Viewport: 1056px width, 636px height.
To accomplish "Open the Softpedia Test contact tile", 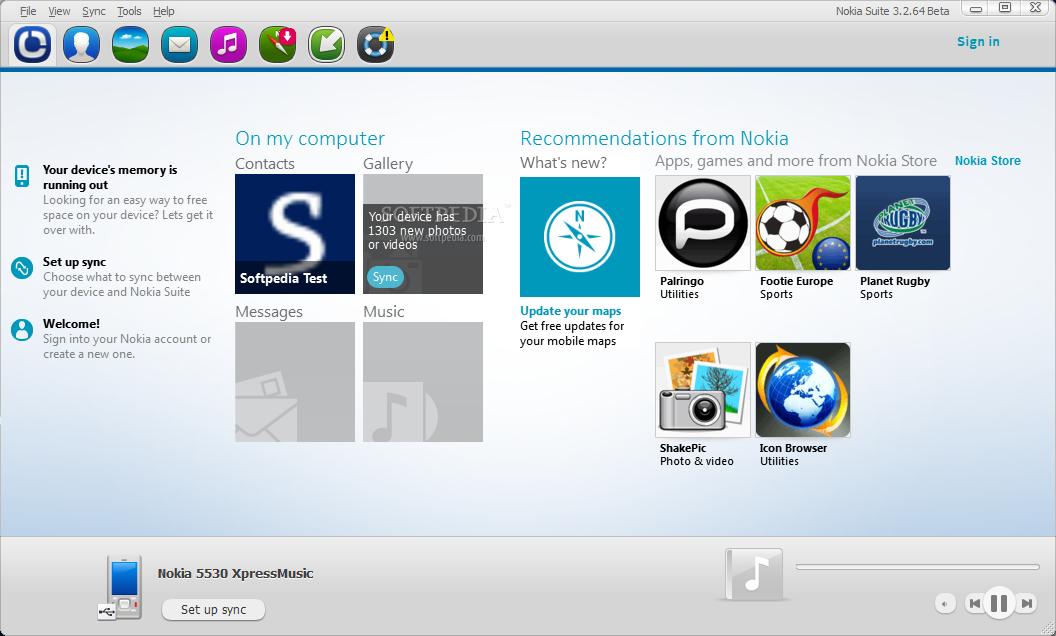I will 295,234.
